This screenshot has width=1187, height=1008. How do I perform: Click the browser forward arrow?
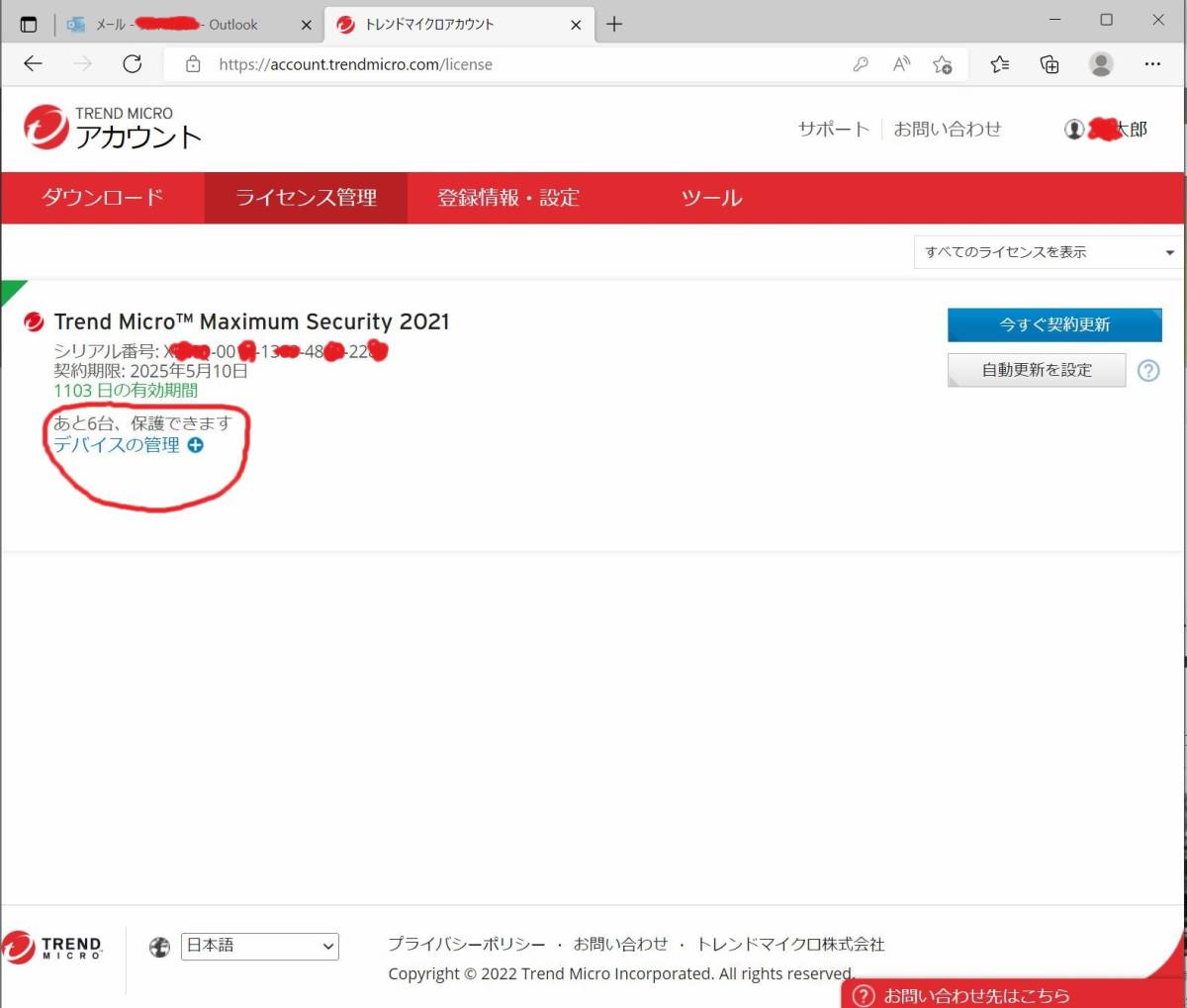tap(83, 64)
